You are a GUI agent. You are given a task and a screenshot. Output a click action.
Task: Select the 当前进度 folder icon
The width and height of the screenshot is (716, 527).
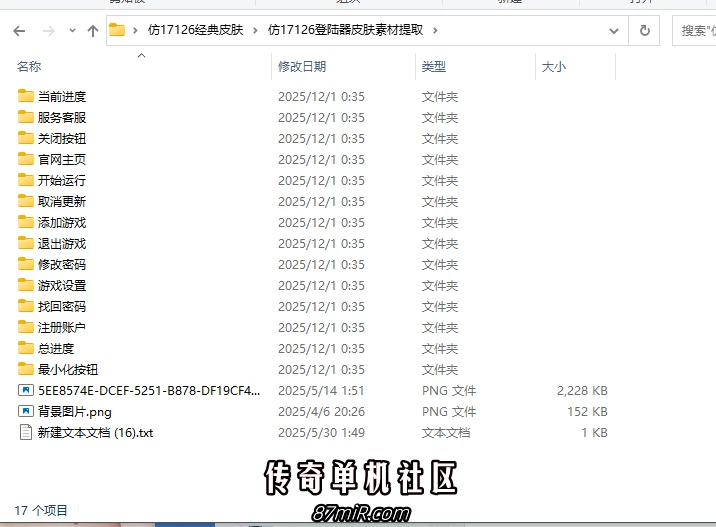(x=26, y=96)
